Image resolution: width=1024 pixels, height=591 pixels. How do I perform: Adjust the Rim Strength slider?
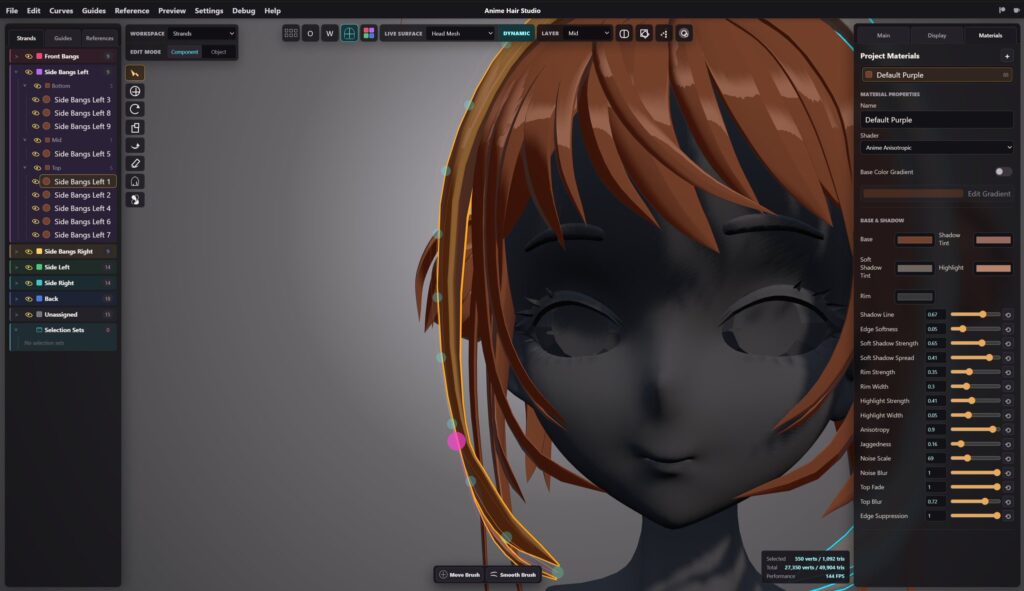click(975, 372)
